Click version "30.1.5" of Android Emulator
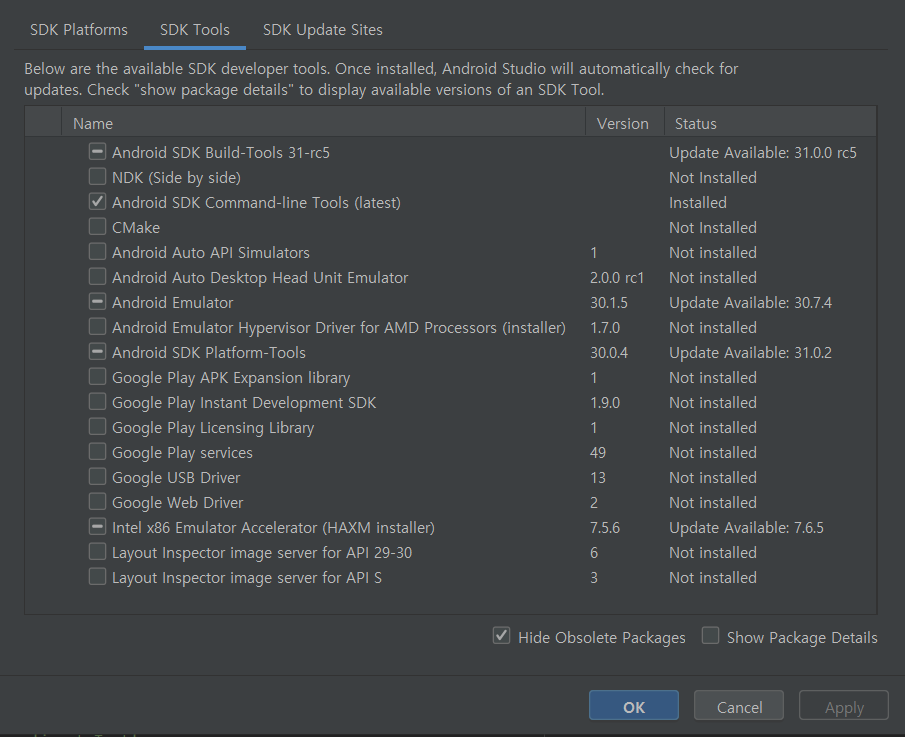The width and height of the screenshot is (905, 737). (609, 303)
